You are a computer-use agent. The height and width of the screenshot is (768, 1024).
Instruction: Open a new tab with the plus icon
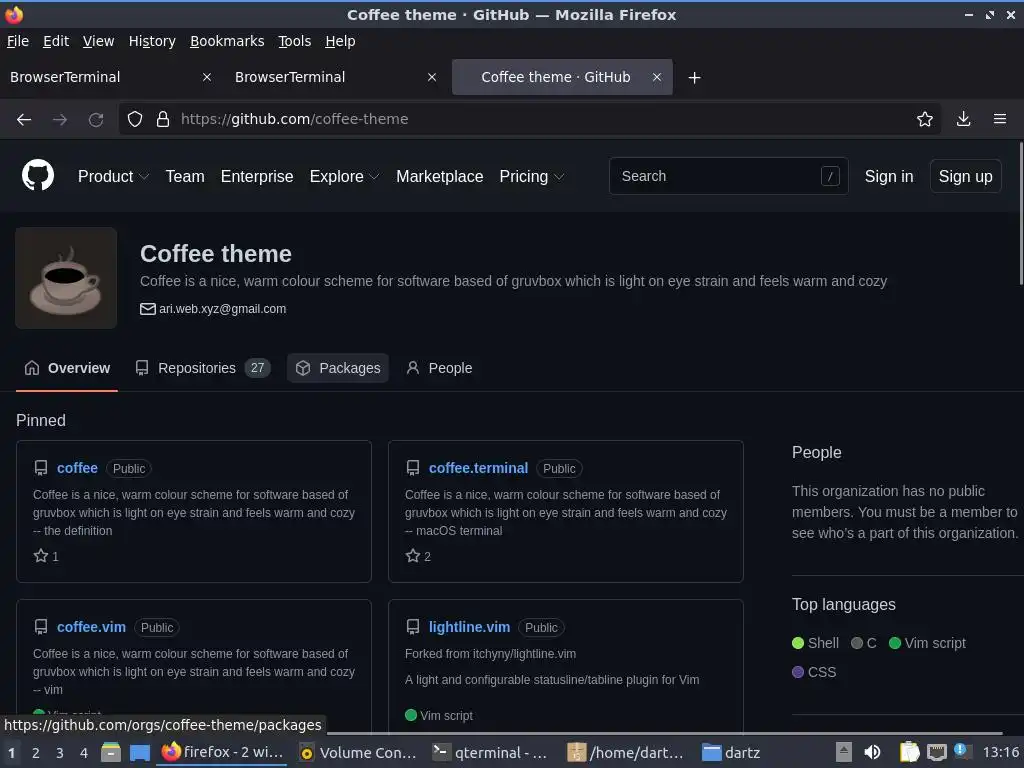pyautogui.click(x=694, y=78)
